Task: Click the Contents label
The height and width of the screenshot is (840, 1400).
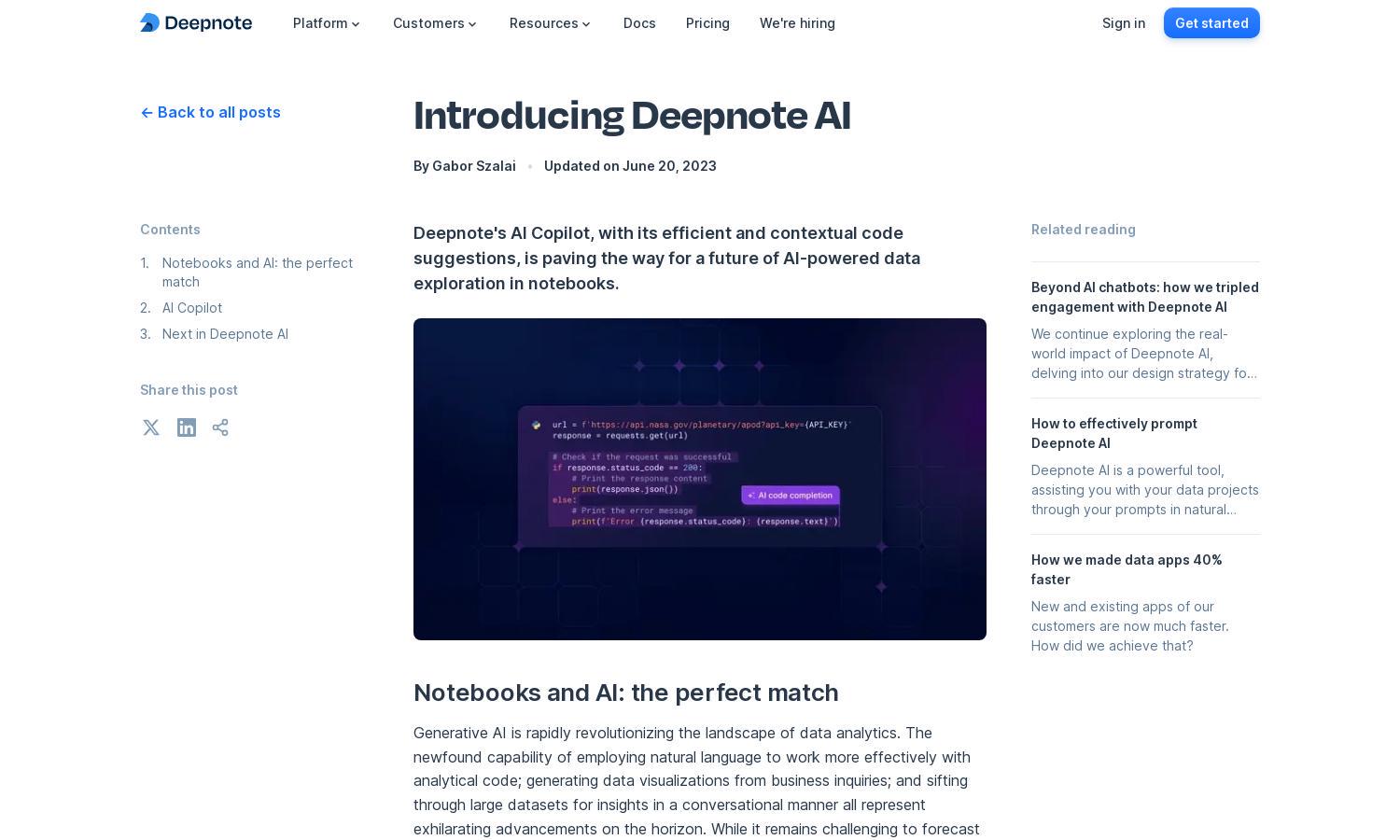Action: [x=170, y=229]
